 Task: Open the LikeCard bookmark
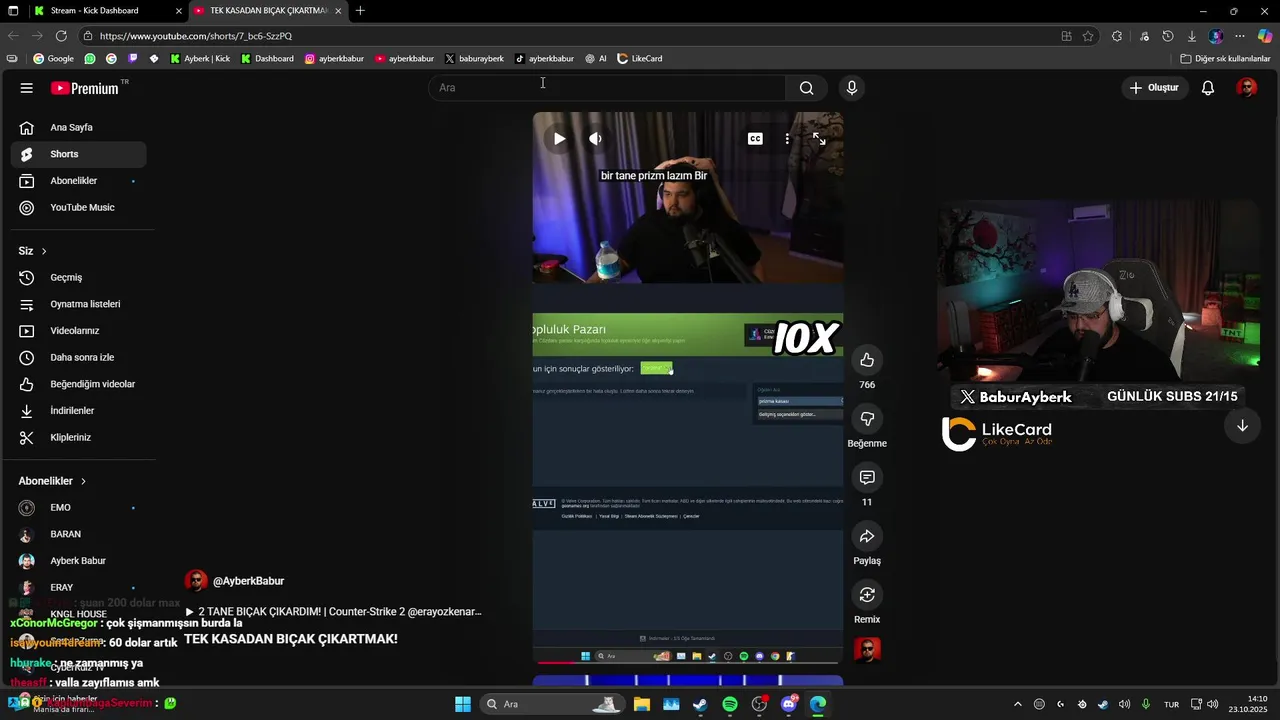(x=639, y=59)
